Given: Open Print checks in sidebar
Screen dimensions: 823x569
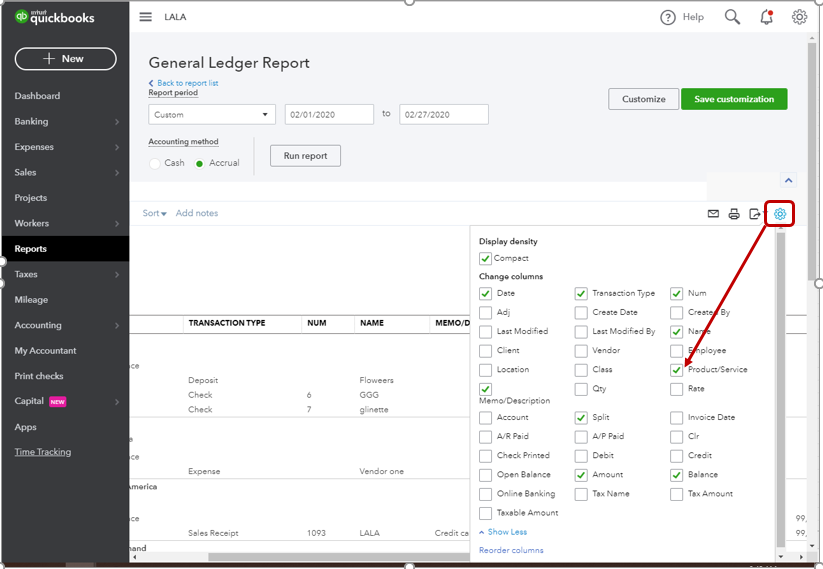Looking at the screenshot, I should 39,376.
